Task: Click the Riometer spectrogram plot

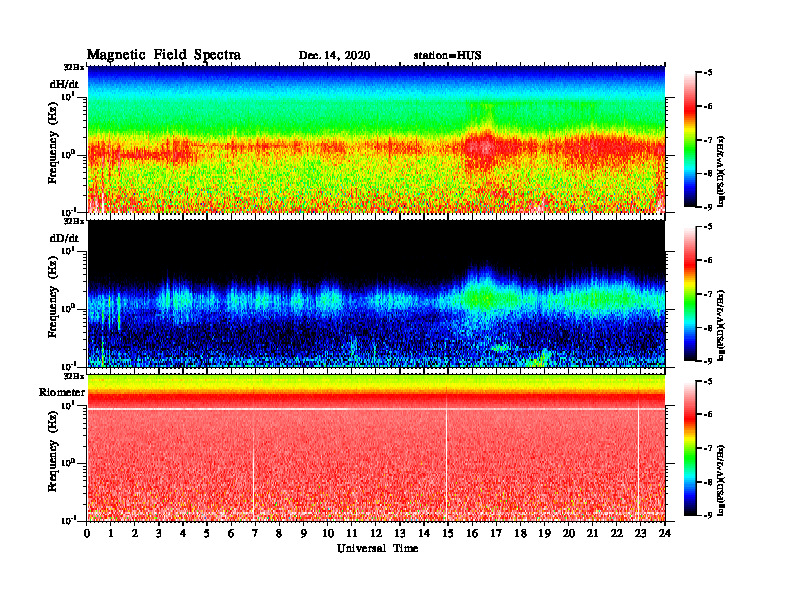Action: (376, 448)
